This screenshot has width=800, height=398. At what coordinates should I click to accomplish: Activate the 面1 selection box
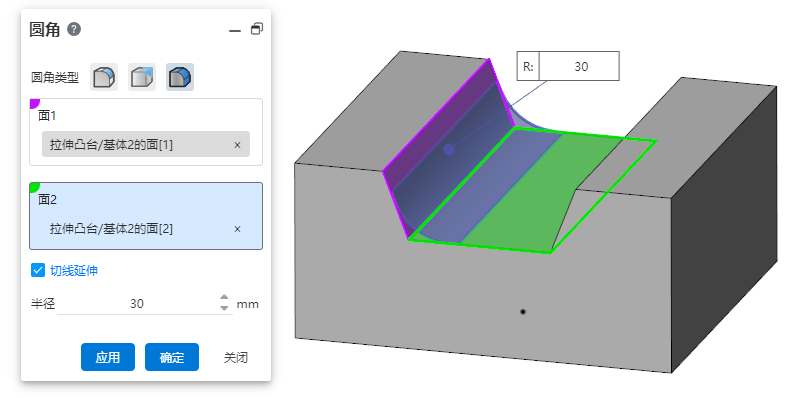tap(146, 132)
